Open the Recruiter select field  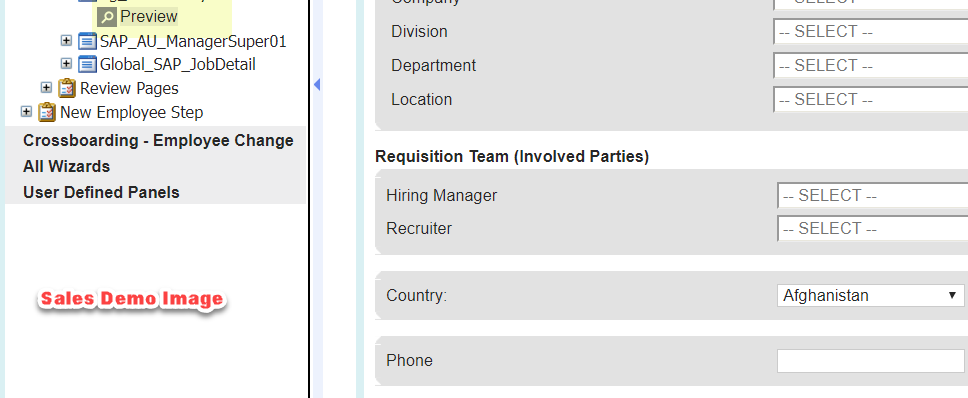pos(872,229)
